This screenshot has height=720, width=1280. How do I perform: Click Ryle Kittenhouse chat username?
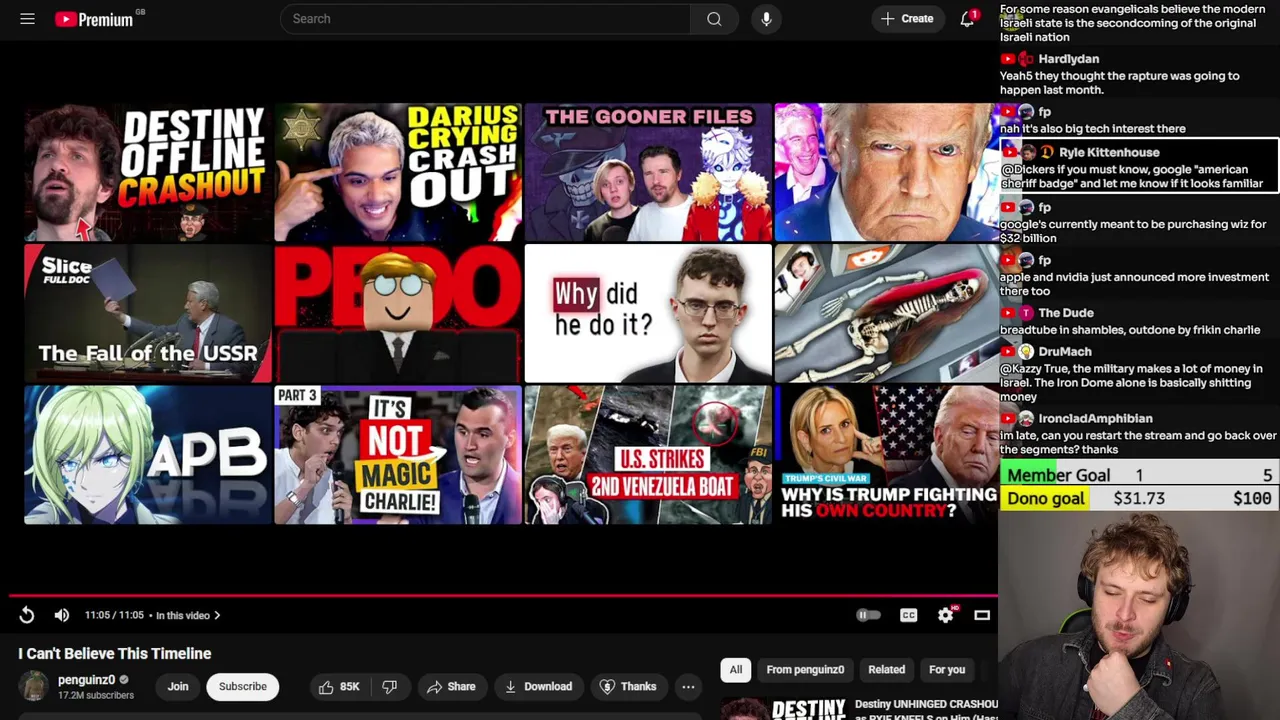[x=1109, y=152]
